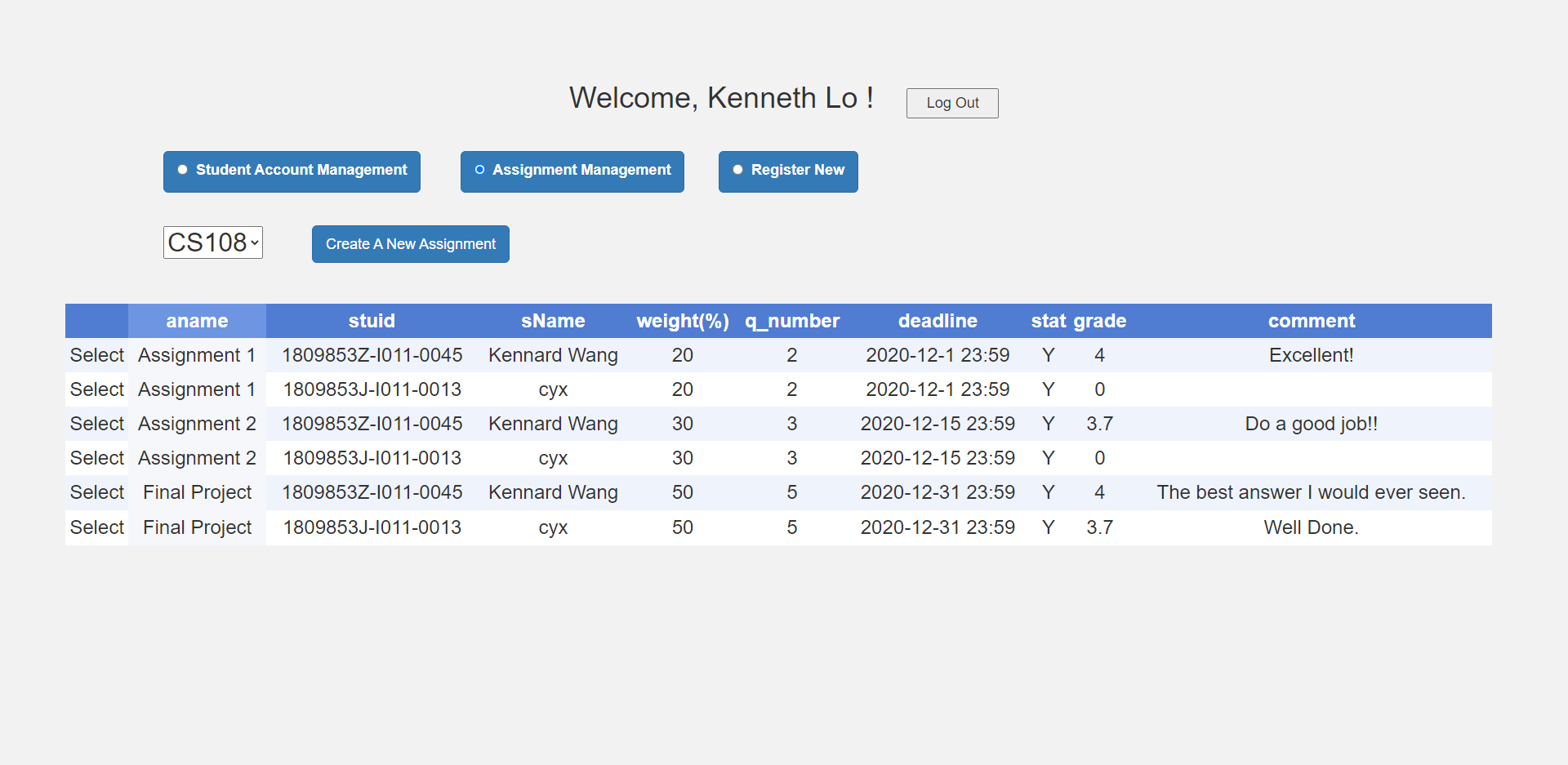Select Kennard Wang's Final Project row
This screenshot has height=765, width=1568.
[x=97, y=492]
